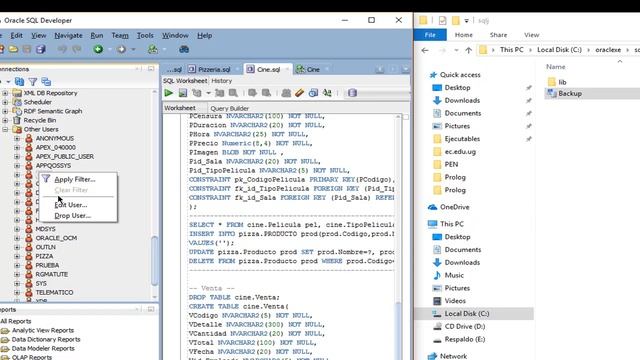Click the Clear eraser icon

300,93
